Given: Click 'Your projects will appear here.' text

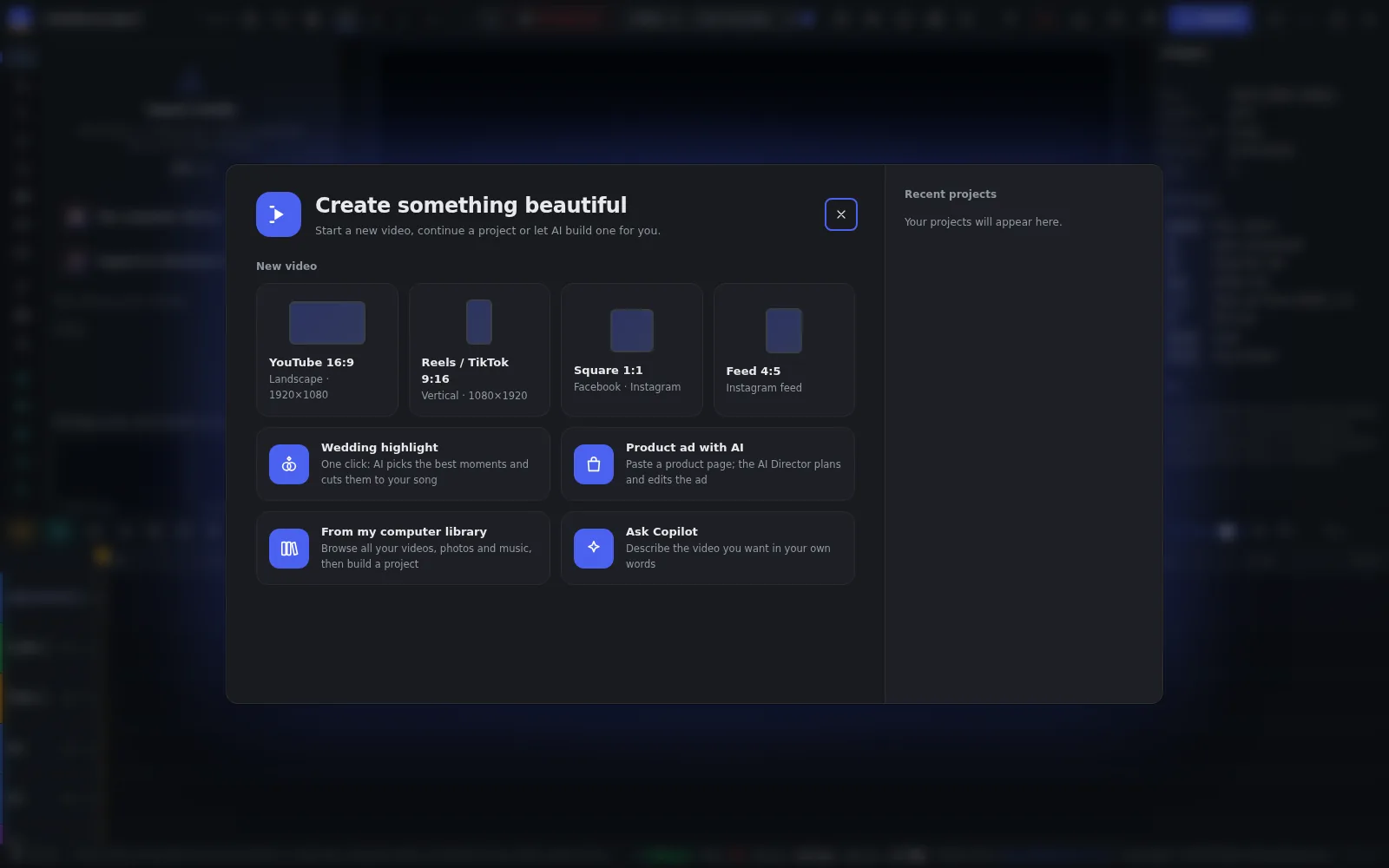Looking at the screenshot, I should (983, 222).
